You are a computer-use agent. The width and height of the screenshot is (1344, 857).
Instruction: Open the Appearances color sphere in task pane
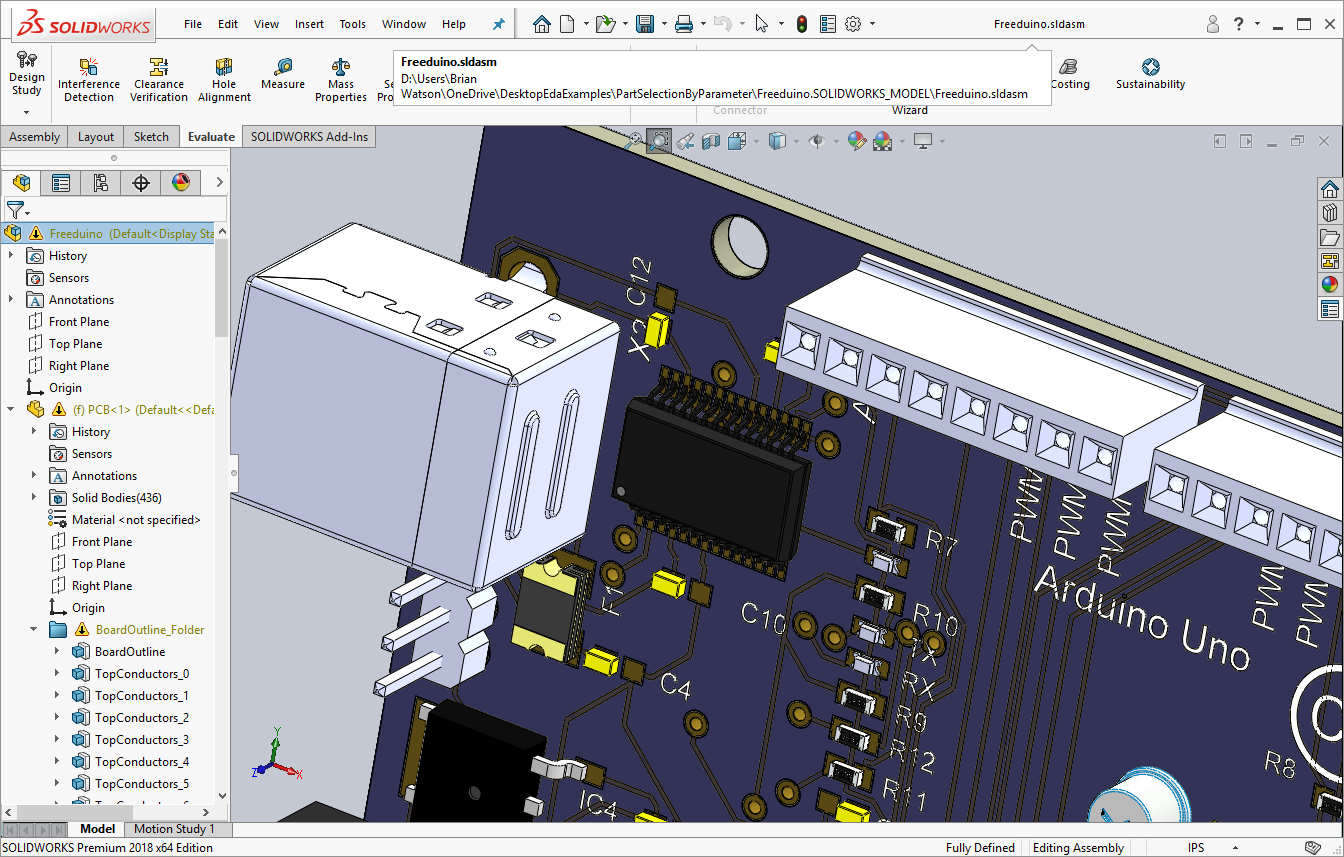(x=1329, y=285)
